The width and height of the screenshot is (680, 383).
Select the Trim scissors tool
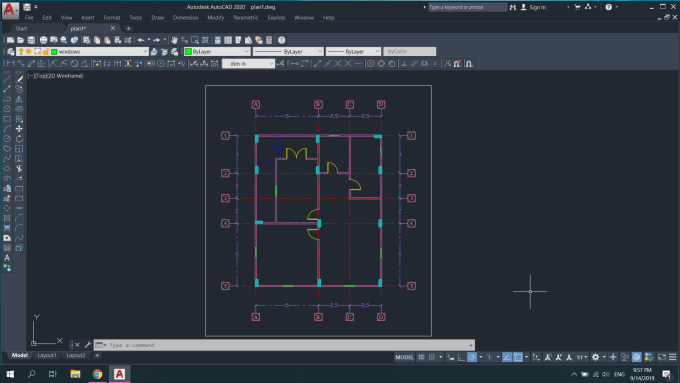click(19, 169)
